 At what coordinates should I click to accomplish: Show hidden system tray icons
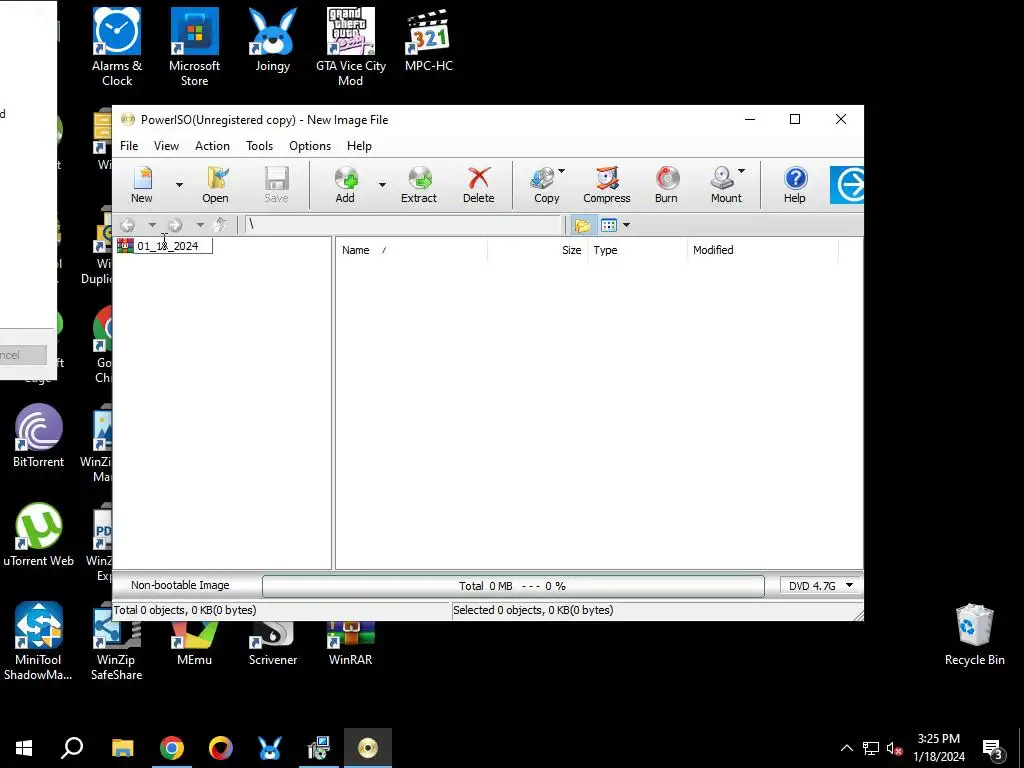tap(846, 748)
